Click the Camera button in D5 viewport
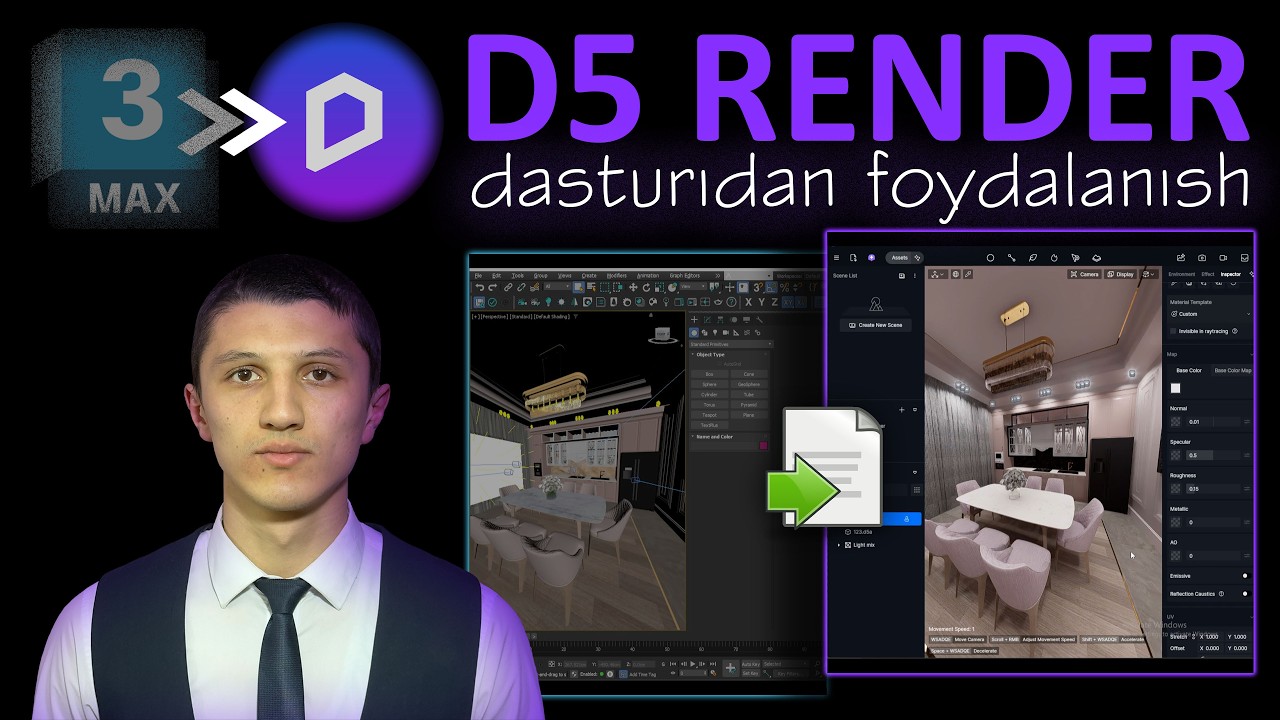 coord(1085,274)
